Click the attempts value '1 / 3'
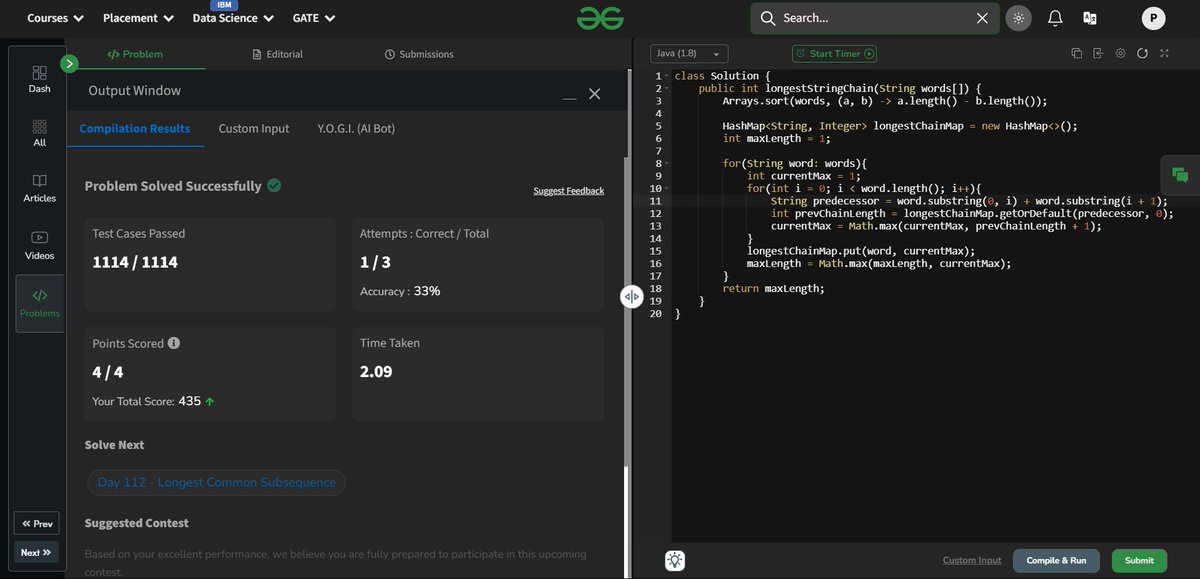This screenshot has width=1200, height=579. 376,263
